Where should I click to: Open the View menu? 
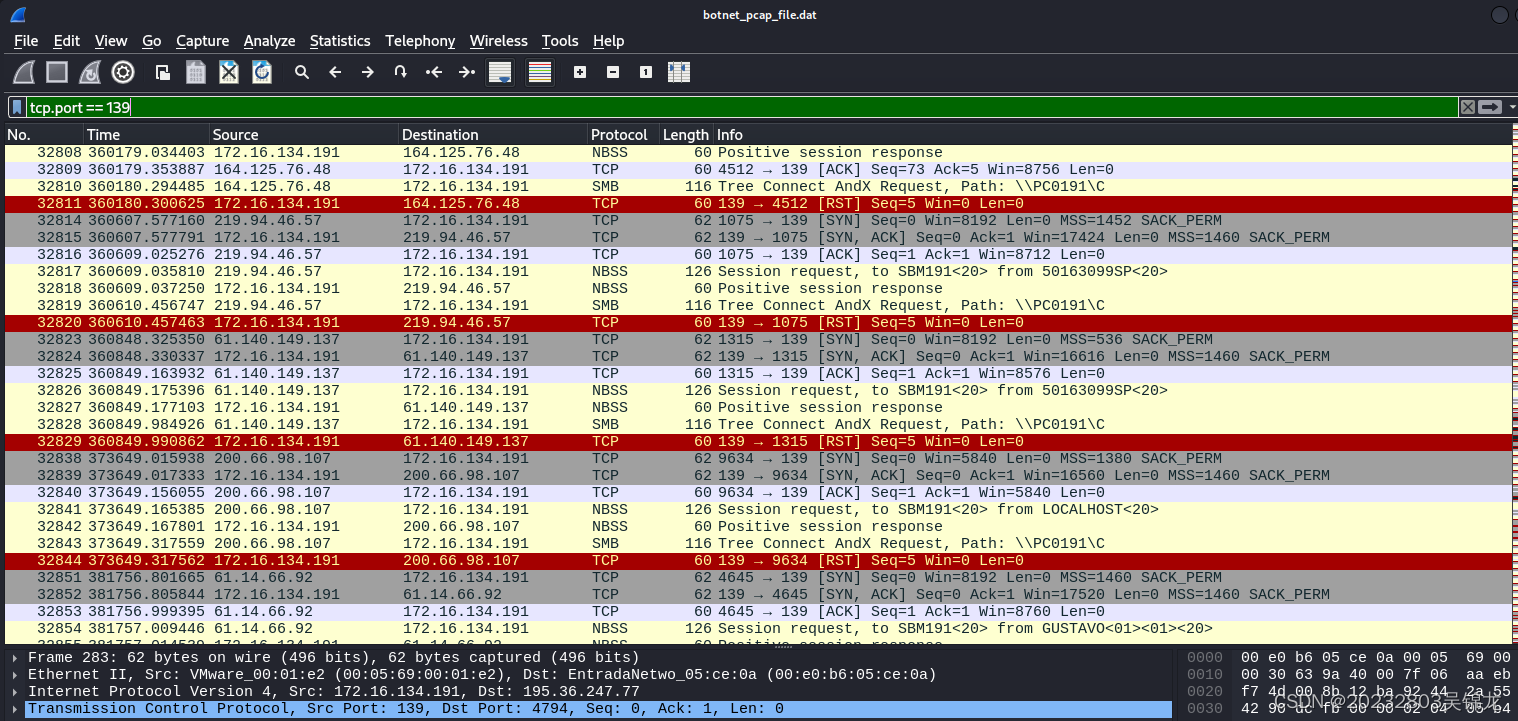pos(111,41)
